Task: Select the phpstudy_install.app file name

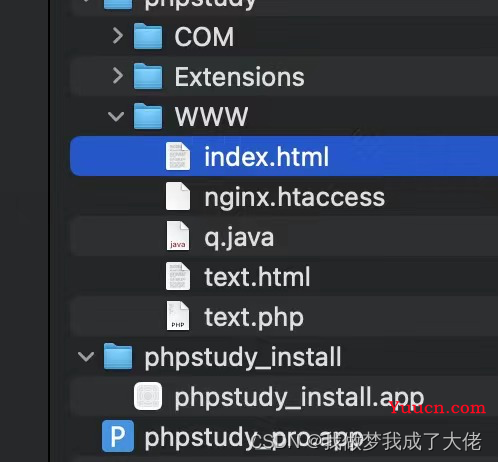Action: pyautogui.click(x=299, y=398)
